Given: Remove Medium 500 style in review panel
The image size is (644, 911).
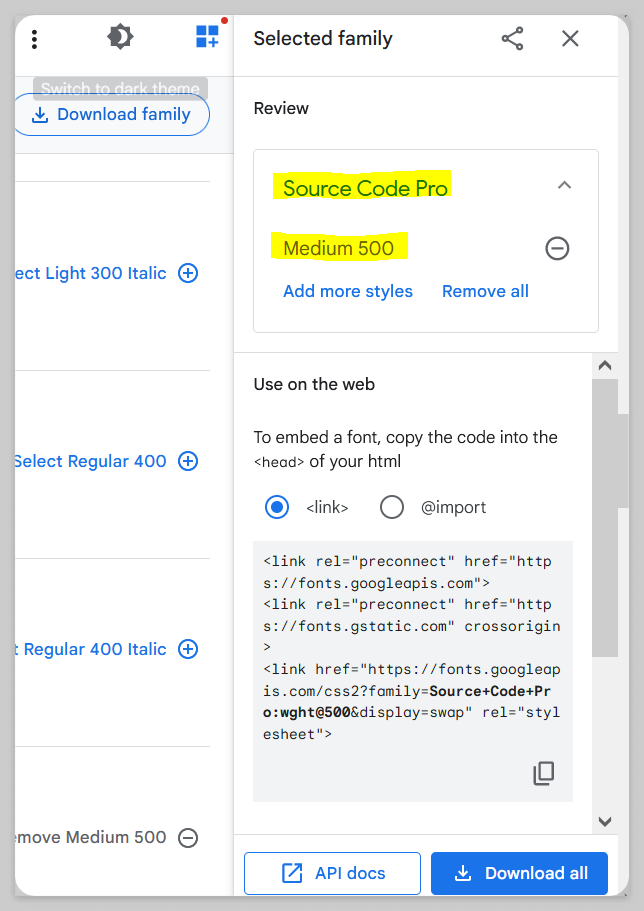Looking at the screenshot, I should 557,249.
